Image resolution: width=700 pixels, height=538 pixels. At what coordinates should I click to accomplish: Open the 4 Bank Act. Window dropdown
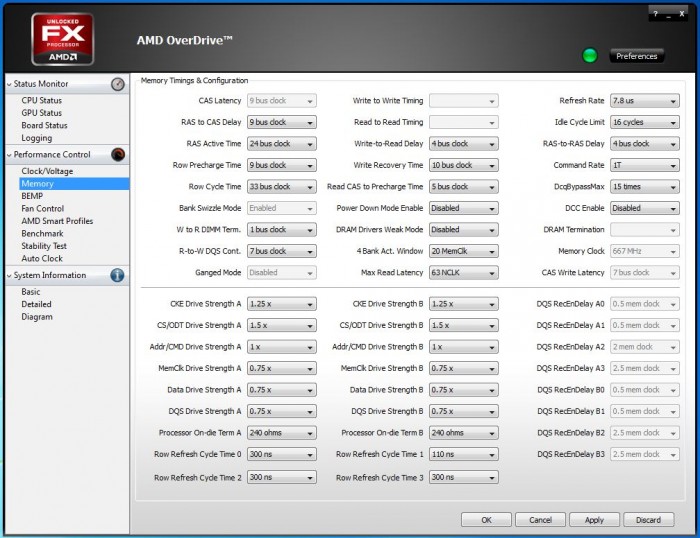pyautogui.click(x=463, y=251)
